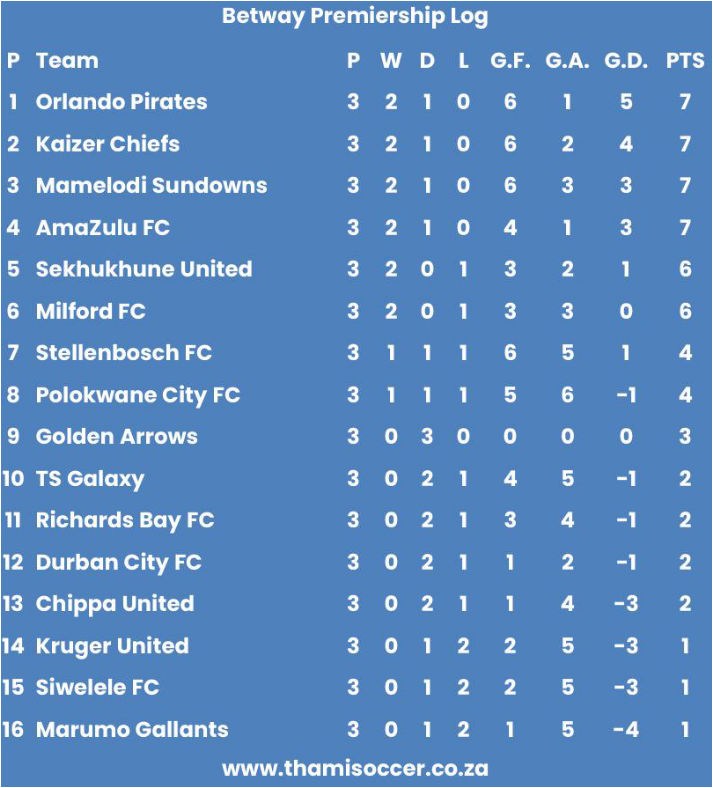Click the G.A. column header
This screenshot has width=713, height=788.
[567, 61]
